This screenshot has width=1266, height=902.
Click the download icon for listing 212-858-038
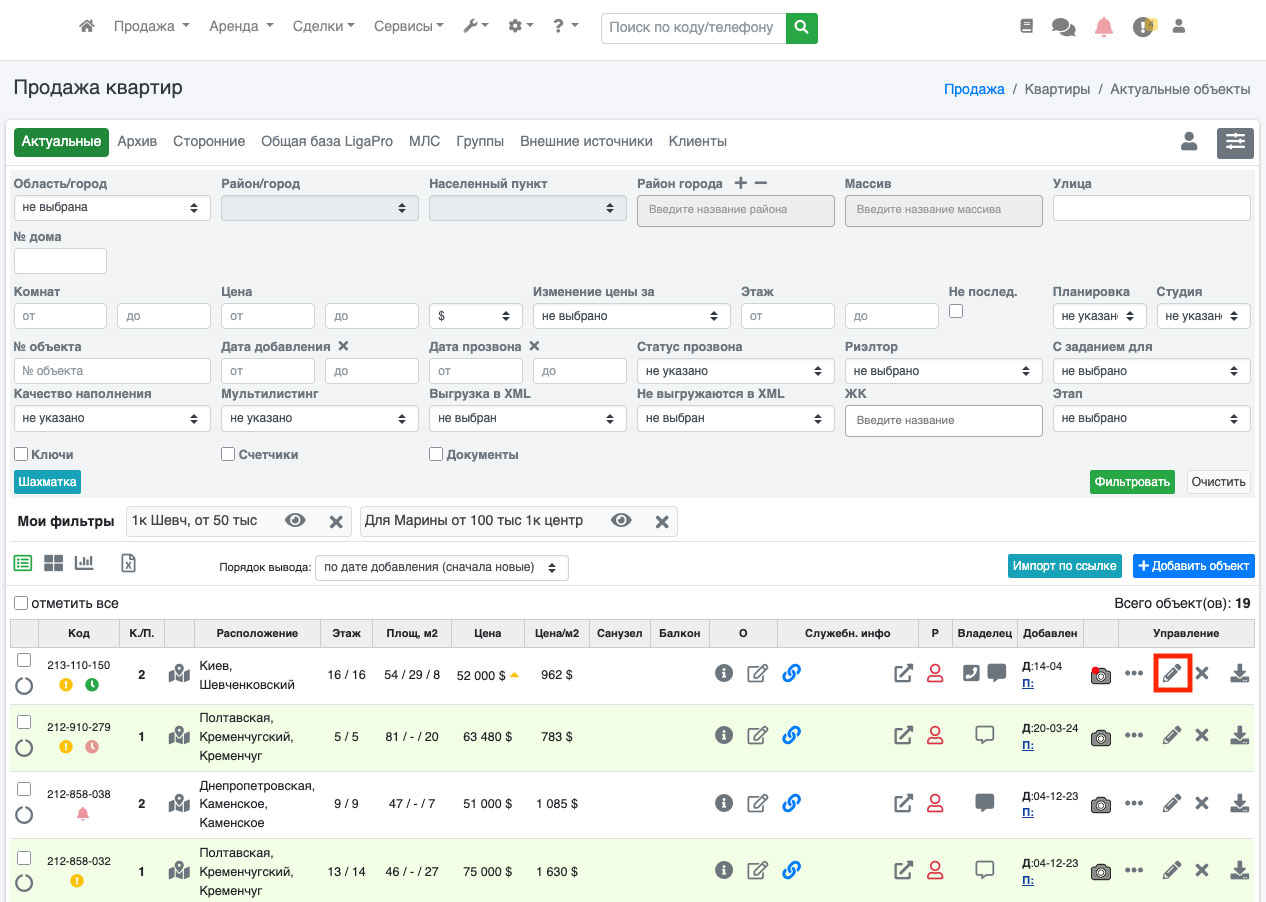coord(1239,803)
